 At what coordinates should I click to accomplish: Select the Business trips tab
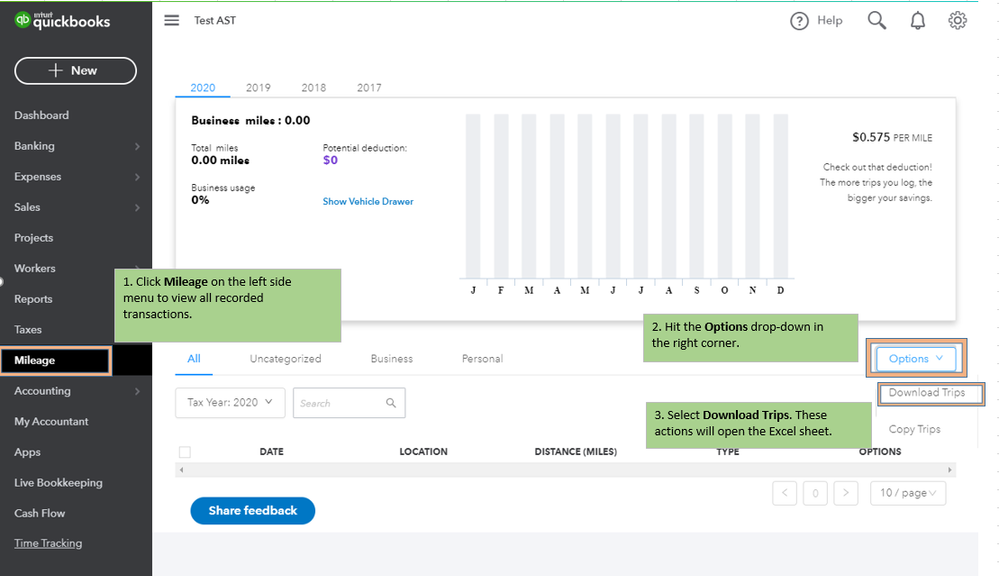(x=391, y=359)
